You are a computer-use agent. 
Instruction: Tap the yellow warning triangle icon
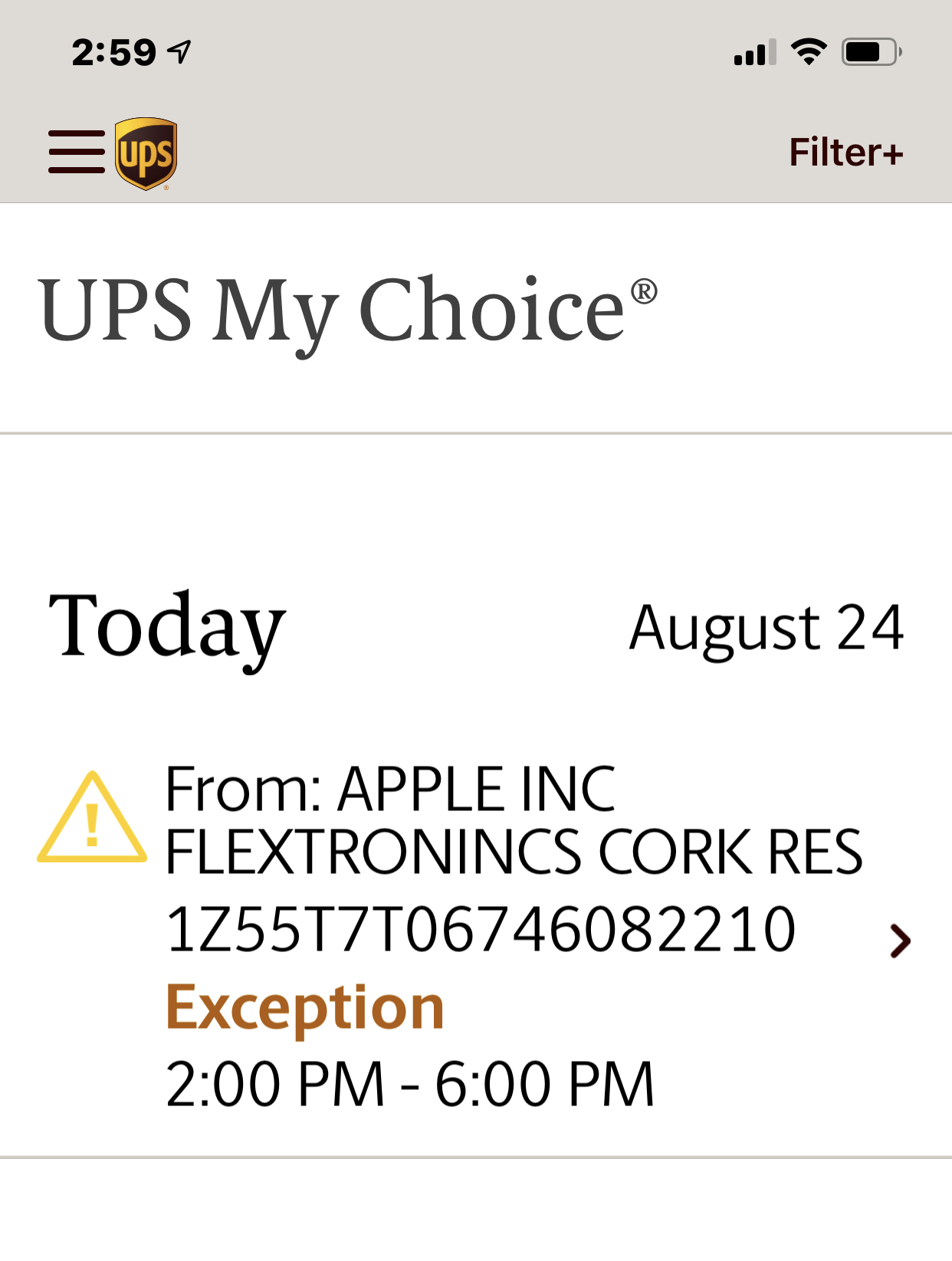click(x=92, y=819)
